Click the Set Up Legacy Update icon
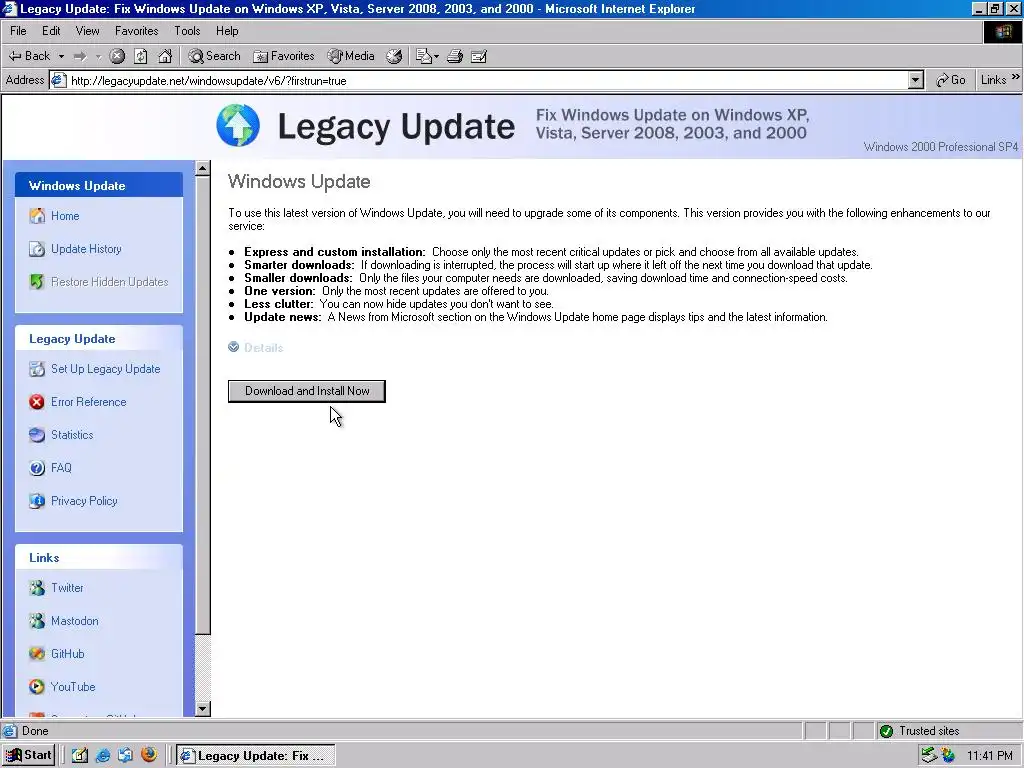 click(x=37, y=369)
